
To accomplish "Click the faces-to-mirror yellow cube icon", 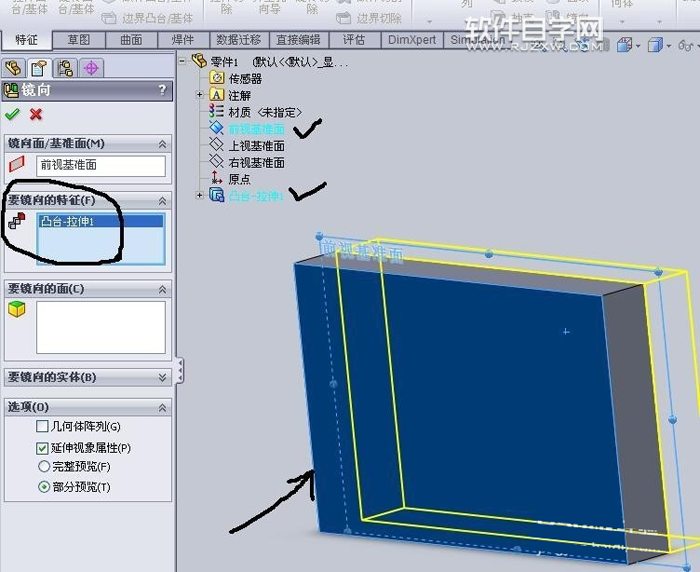I will point(17,309).
